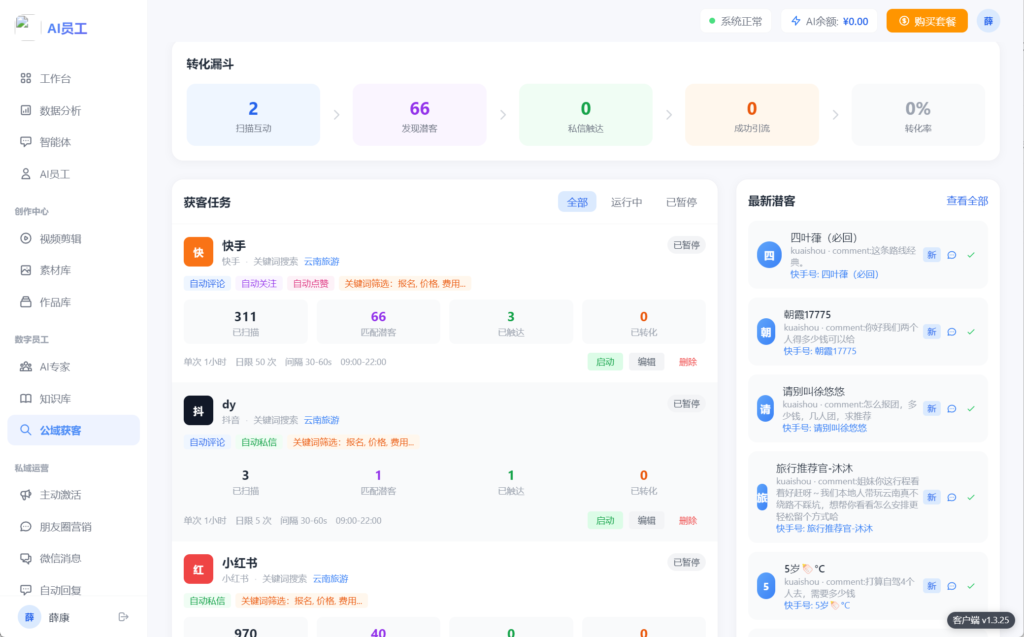Open the 知识库 book icon
1024x637 pixels.
tap(26, 398)
